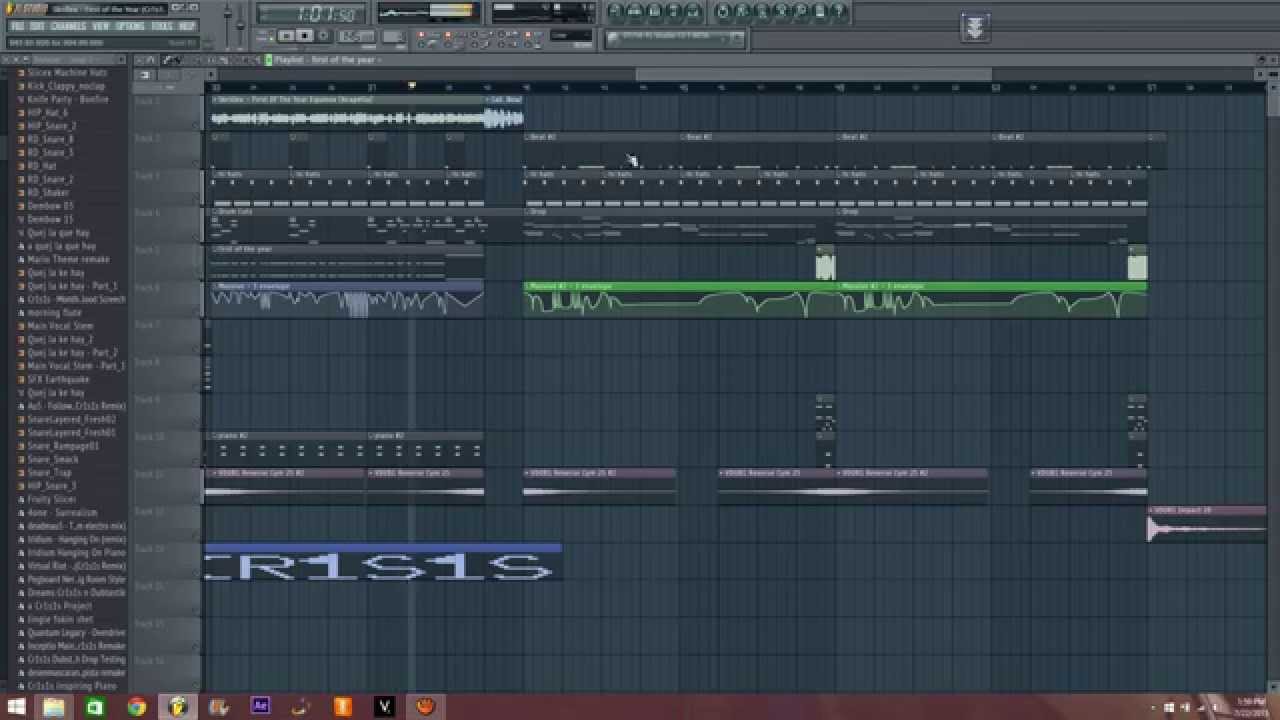
Task: Open the VIEW menu
Action: [x=101, y=26]
